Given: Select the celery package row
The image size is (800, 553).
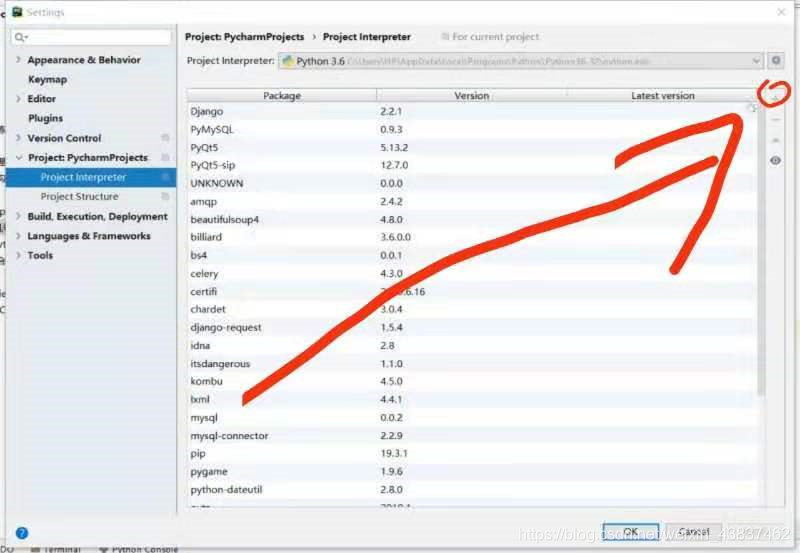Looking at the screenshot, I should click(472, 273).
